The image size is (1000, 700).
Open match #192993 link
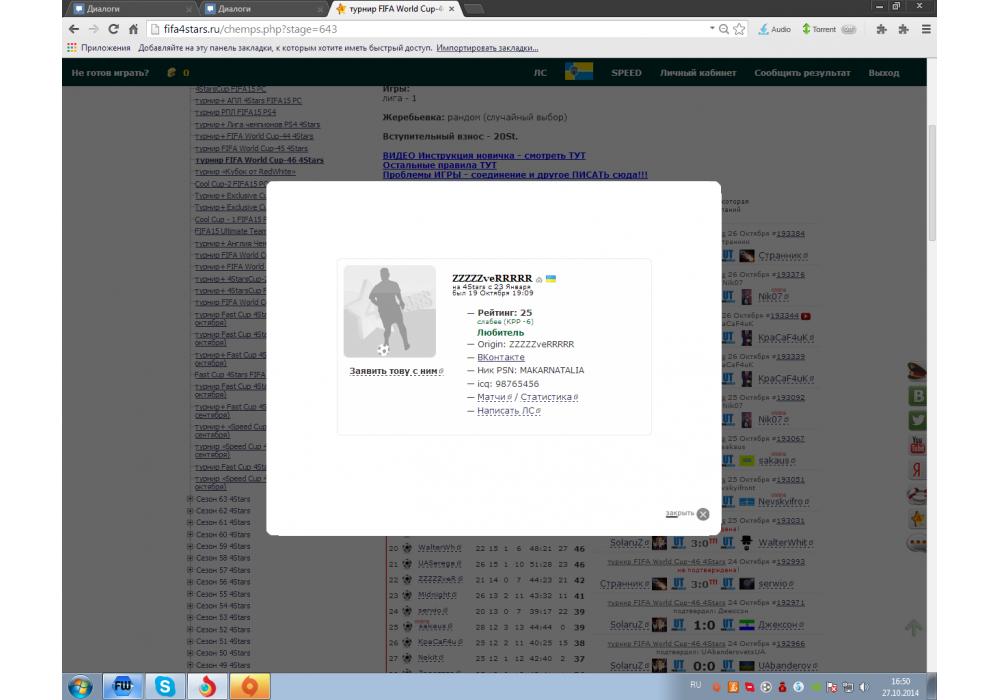tap(791, 562)
